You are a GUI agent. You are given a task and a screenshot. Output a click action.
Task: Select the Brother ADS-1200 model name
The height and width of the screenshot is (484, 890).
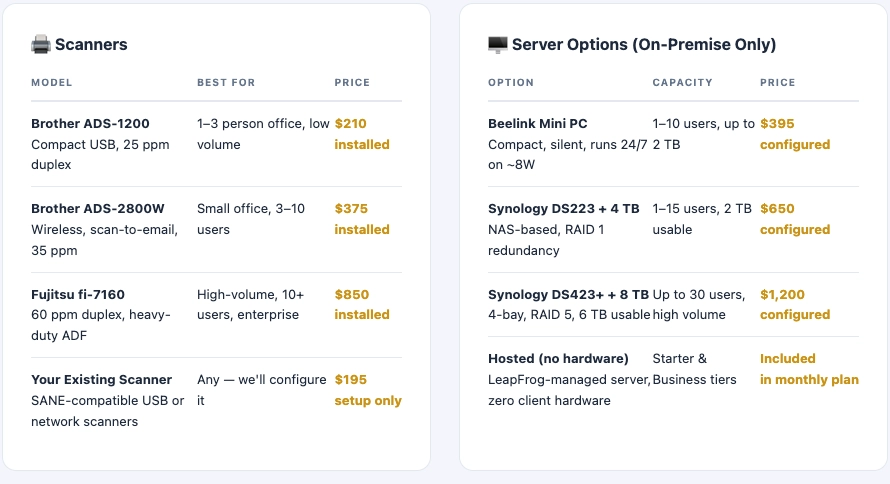(90, 124)
